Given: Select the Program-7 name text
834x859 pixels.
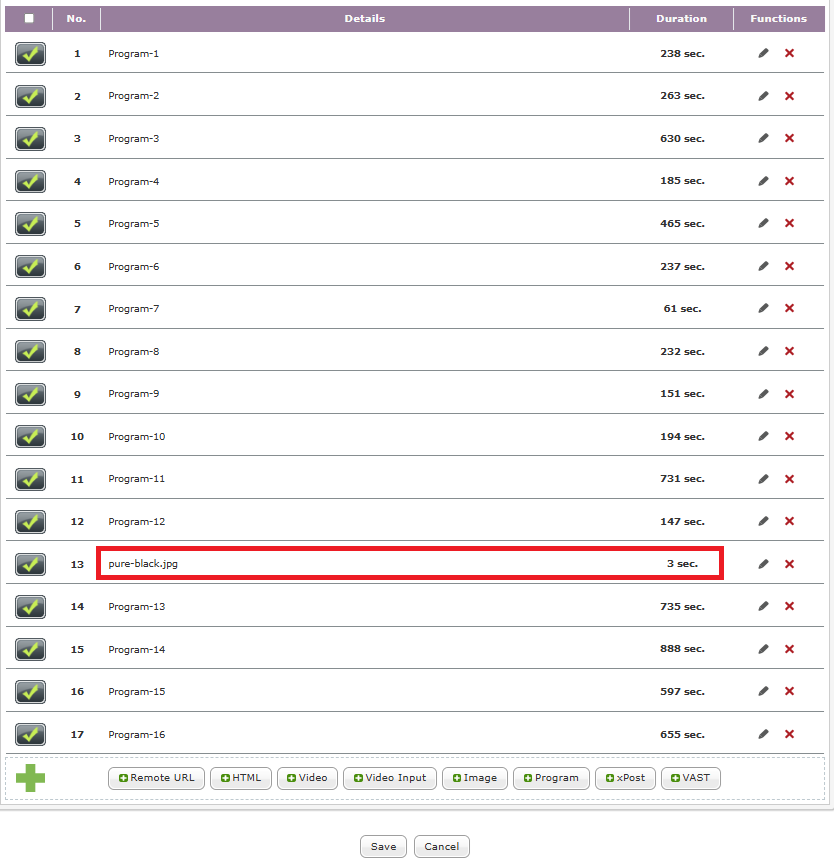Looking at the screenshot, I should pos(134,309).
